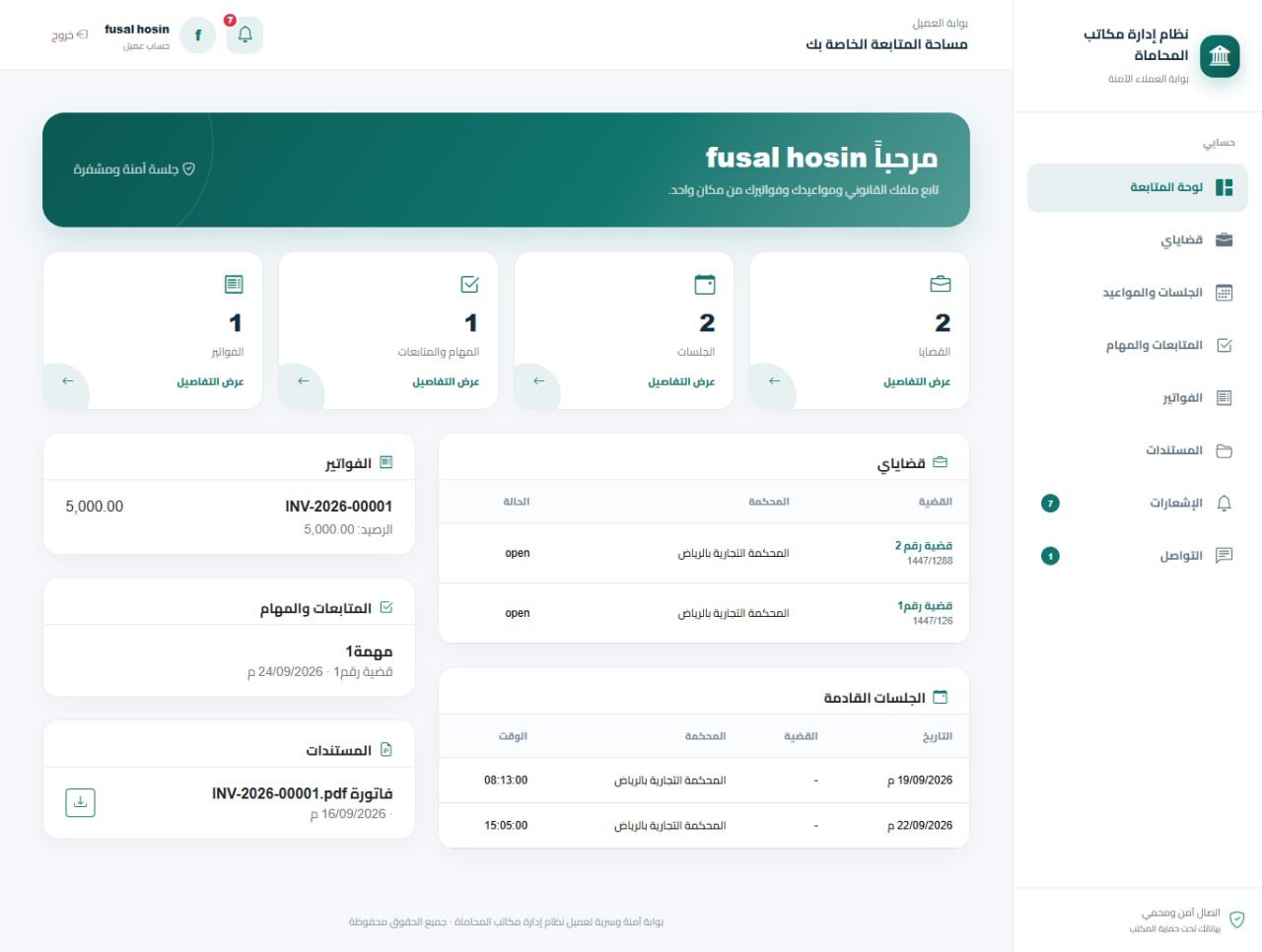Click the chat icon beside التواصل
Image resolution: width=1262 pixels, height=952 pixels.
1225,556
